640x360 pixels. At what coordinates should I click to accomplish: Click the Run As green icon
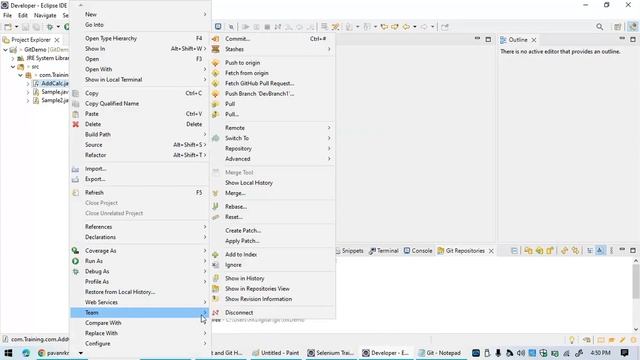pos(76,261)
